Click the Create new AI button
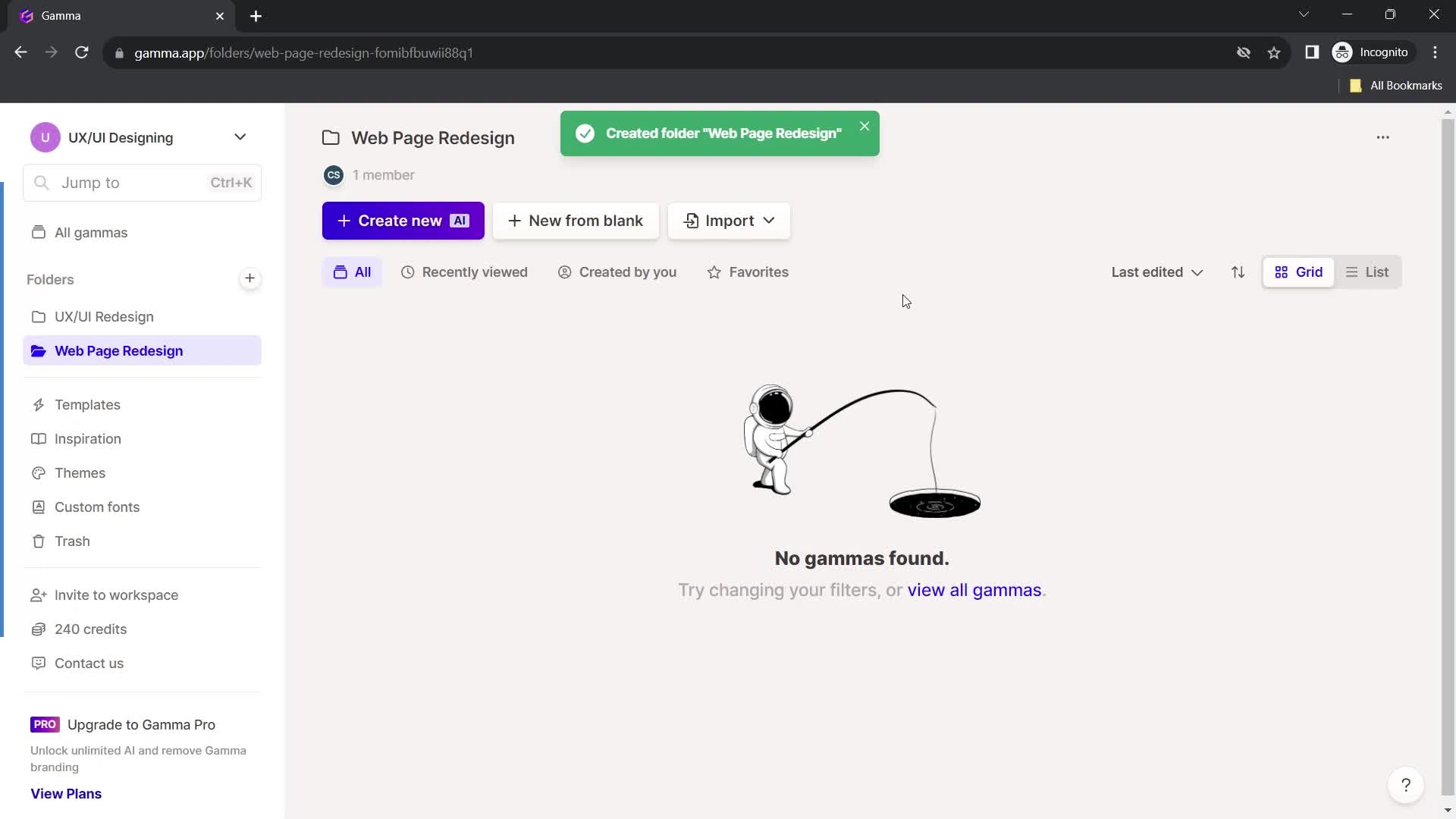The height and width of the screenshot is (819, 1456). [402, 220]
